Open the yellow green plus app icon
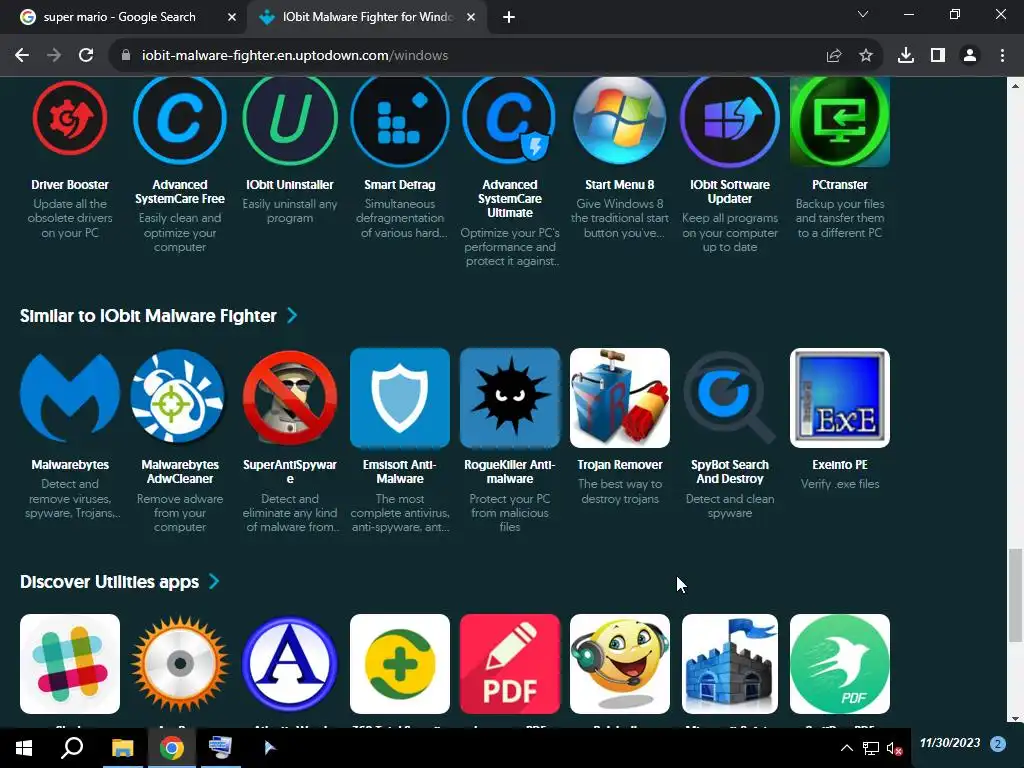 point(400,664)
